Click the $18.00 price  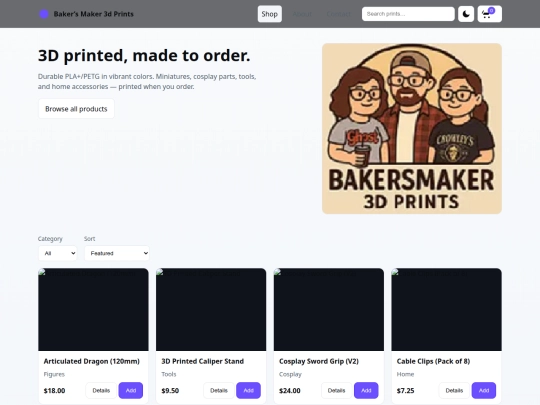[x=54, y=391]
